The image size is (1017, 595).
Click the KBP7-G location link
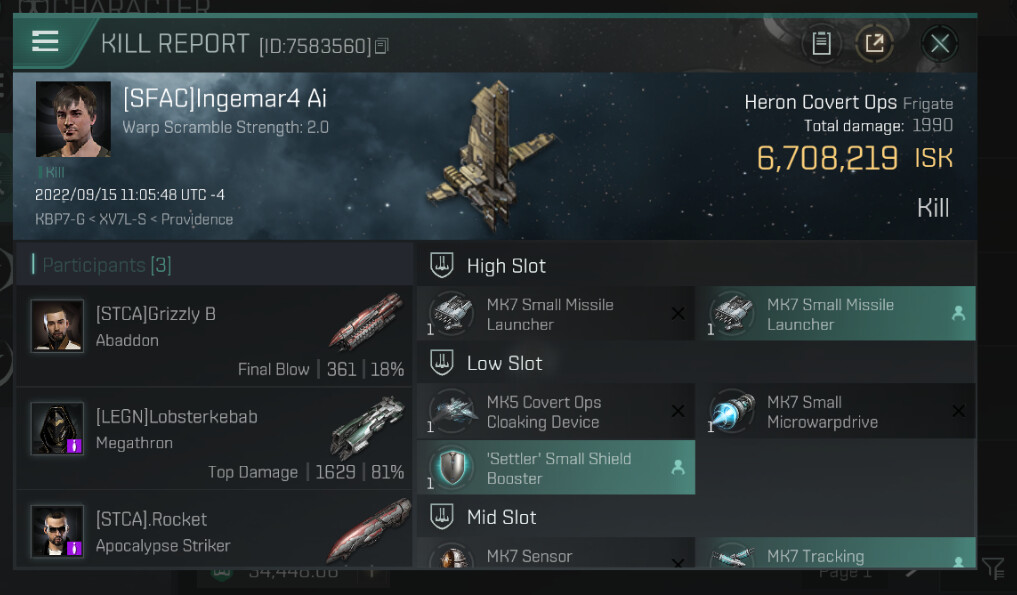coord(59,219)
